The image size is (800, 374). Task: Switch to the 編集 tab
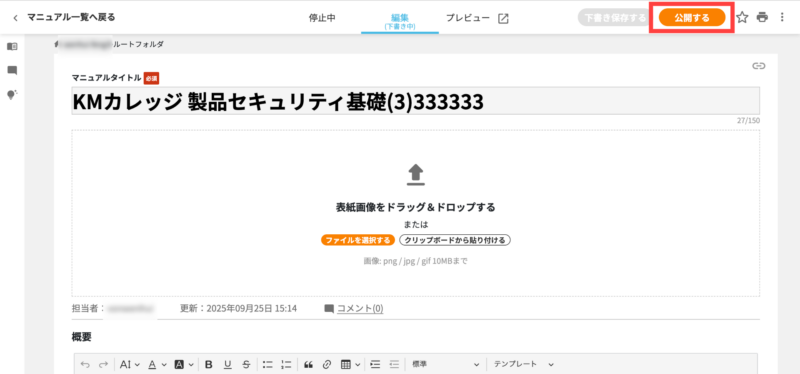coord(400,20)
